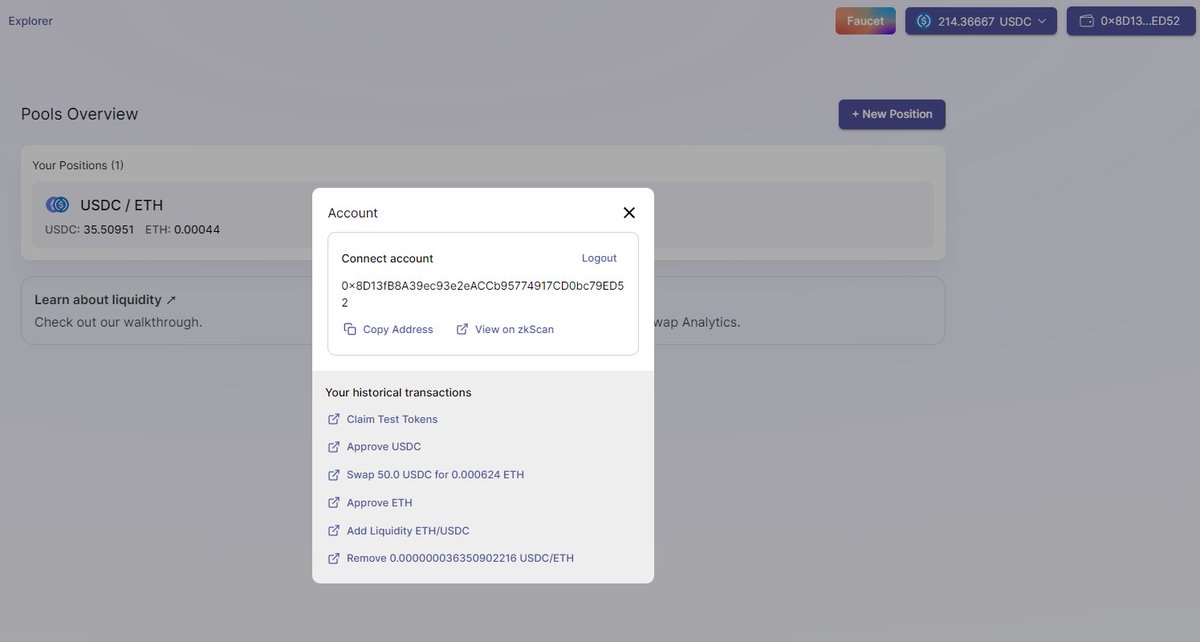The image size is (1200, 642).
Task: Click the ETH: 0.00044 position value
Action: click(182, 229)
